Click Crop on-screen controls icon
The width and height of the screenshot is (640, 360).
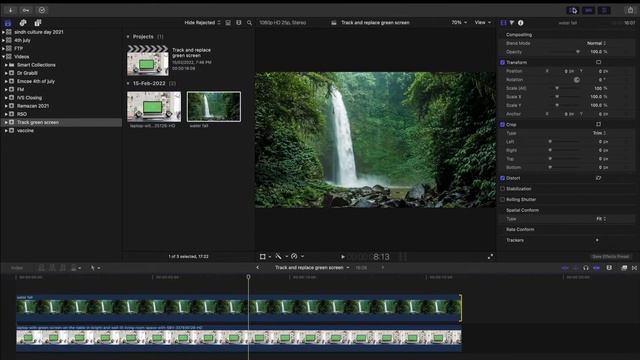click(598, 124)
